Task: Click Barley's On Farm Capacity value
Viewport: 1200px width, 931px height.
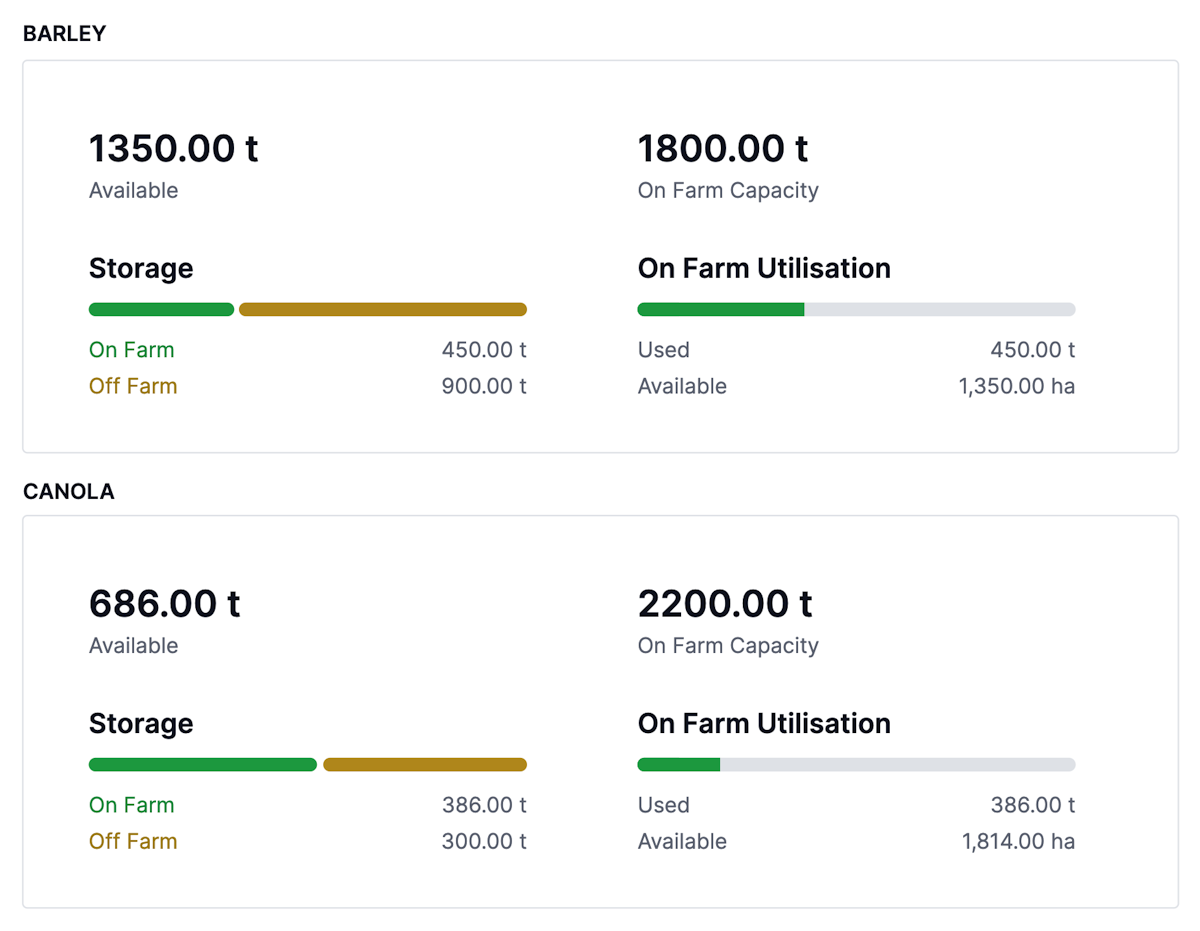Action: (x=723, y=148)
